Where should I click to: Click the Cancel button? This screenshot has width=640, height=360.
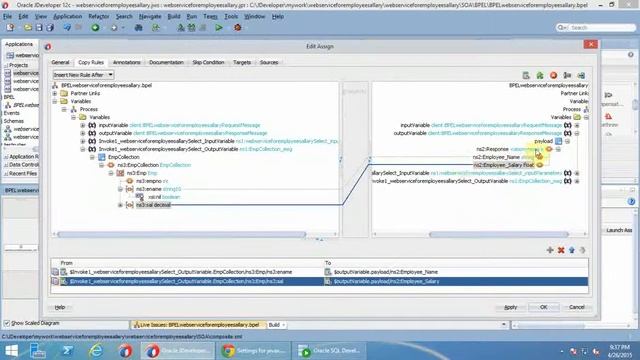coord(577,307)
